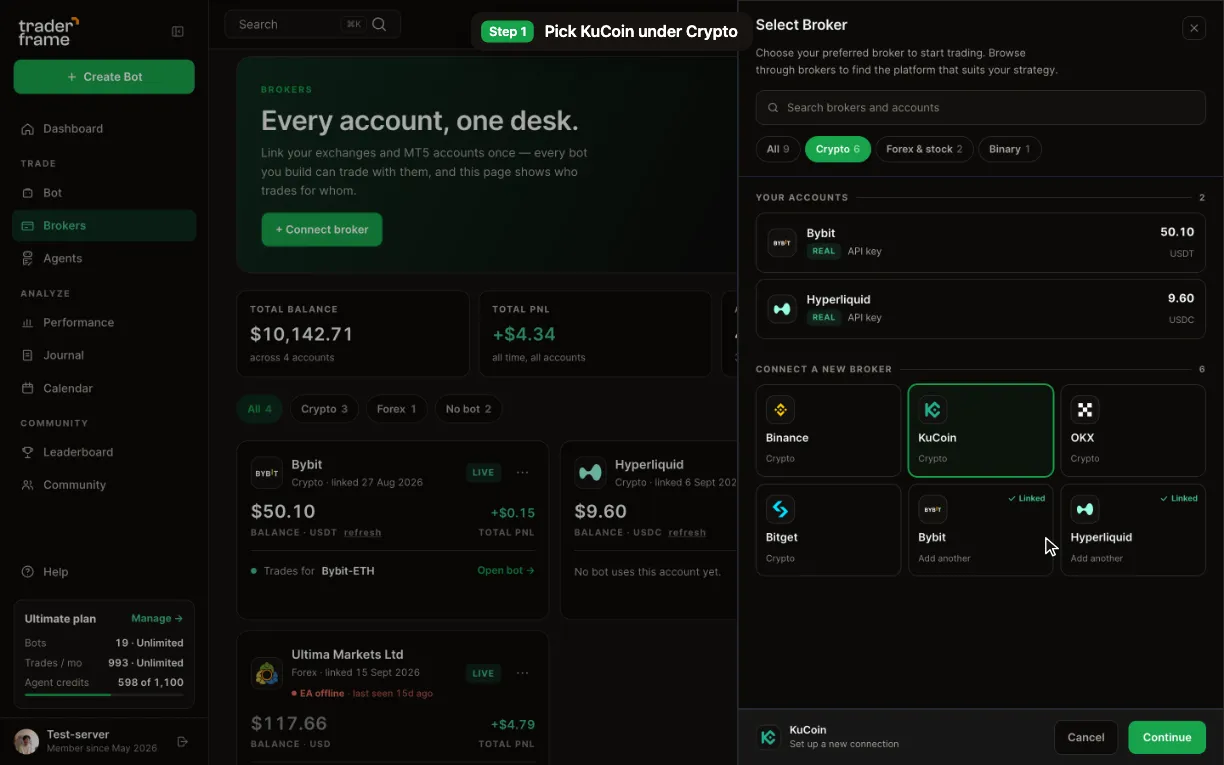The width and height of the screenshot is (1224, 765).
Task: Click the Continue button
Action: [1167, 738]
